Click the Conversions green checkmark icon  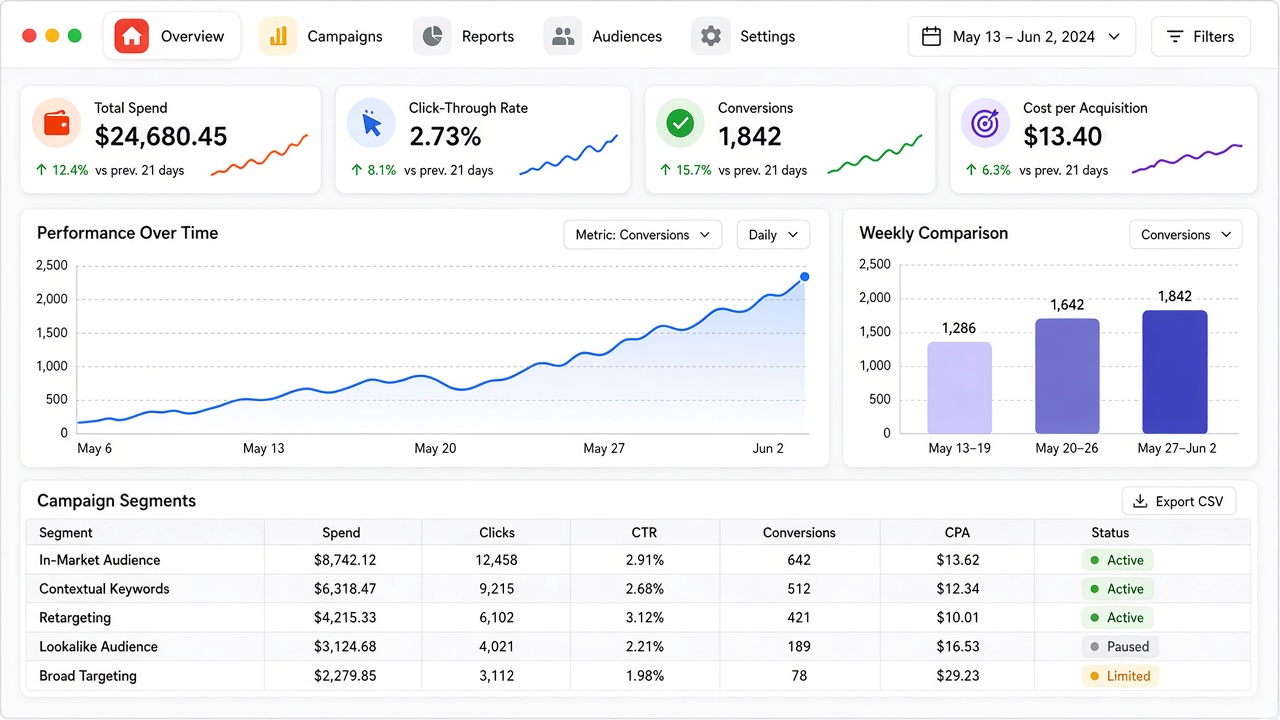pos(681,123)
